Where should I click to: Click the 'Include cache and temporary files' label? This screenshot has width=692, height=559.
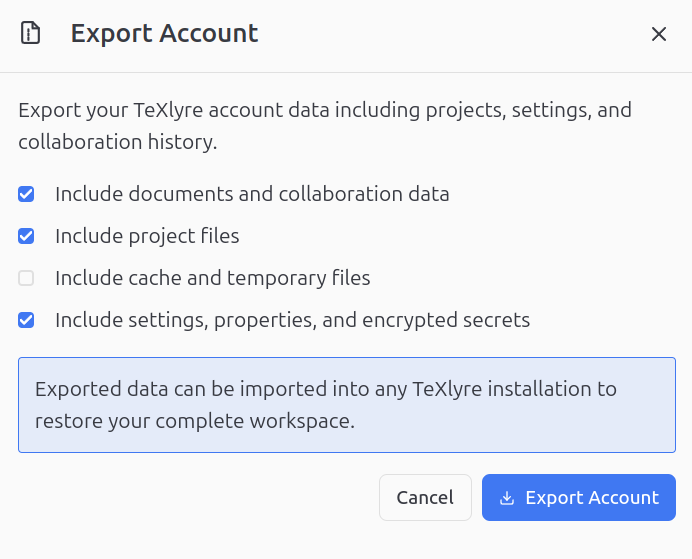point(213,278)
